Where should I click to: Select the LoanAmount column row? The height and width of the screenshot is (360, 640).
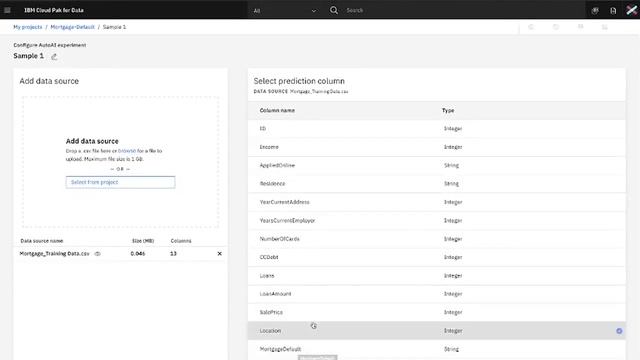[x=436, y=294]
